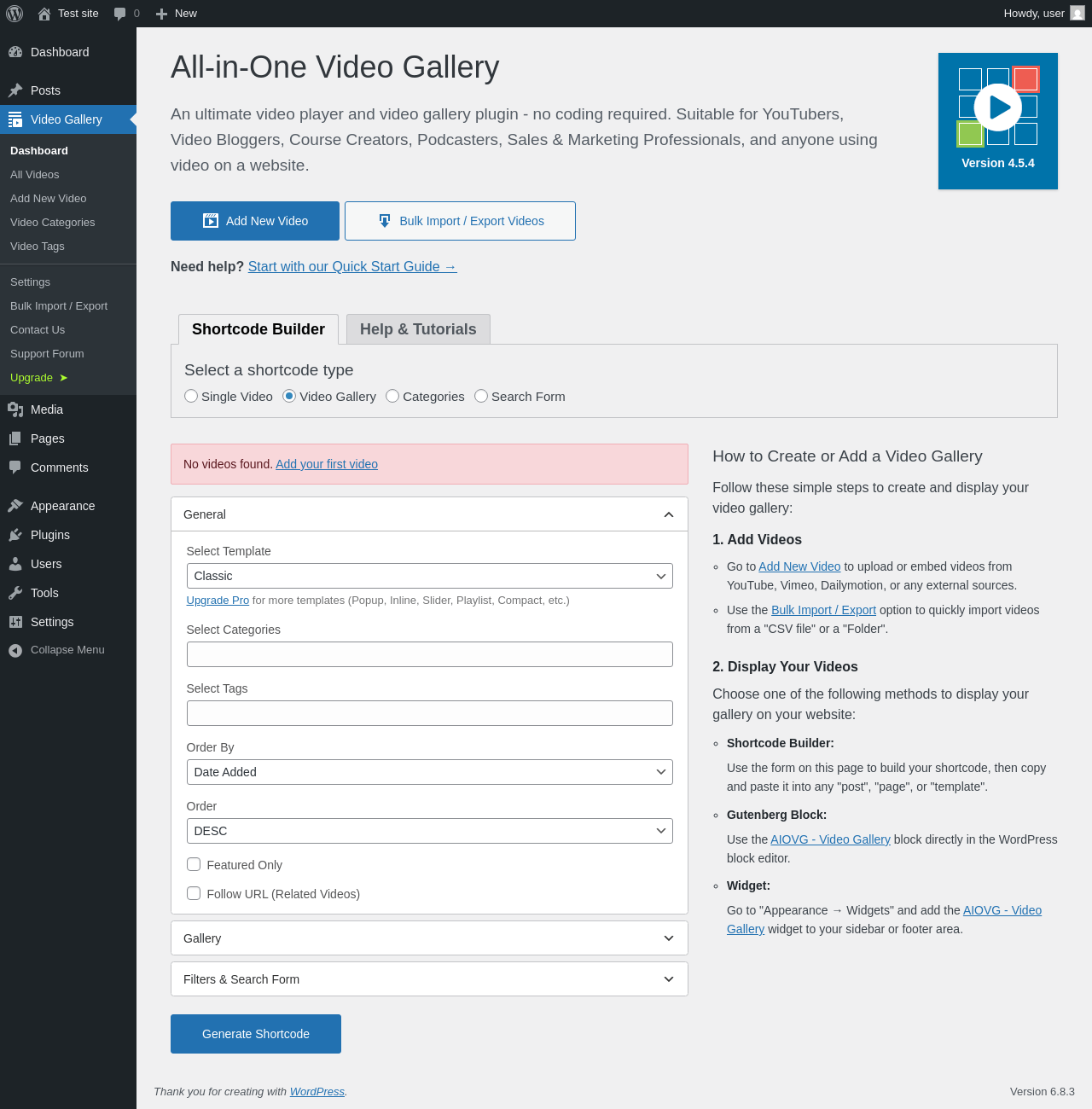Screen dimensions: 1092x1109
Task: Click Bulk Import / Export Videos button
Action: click(x=460, y=221)
